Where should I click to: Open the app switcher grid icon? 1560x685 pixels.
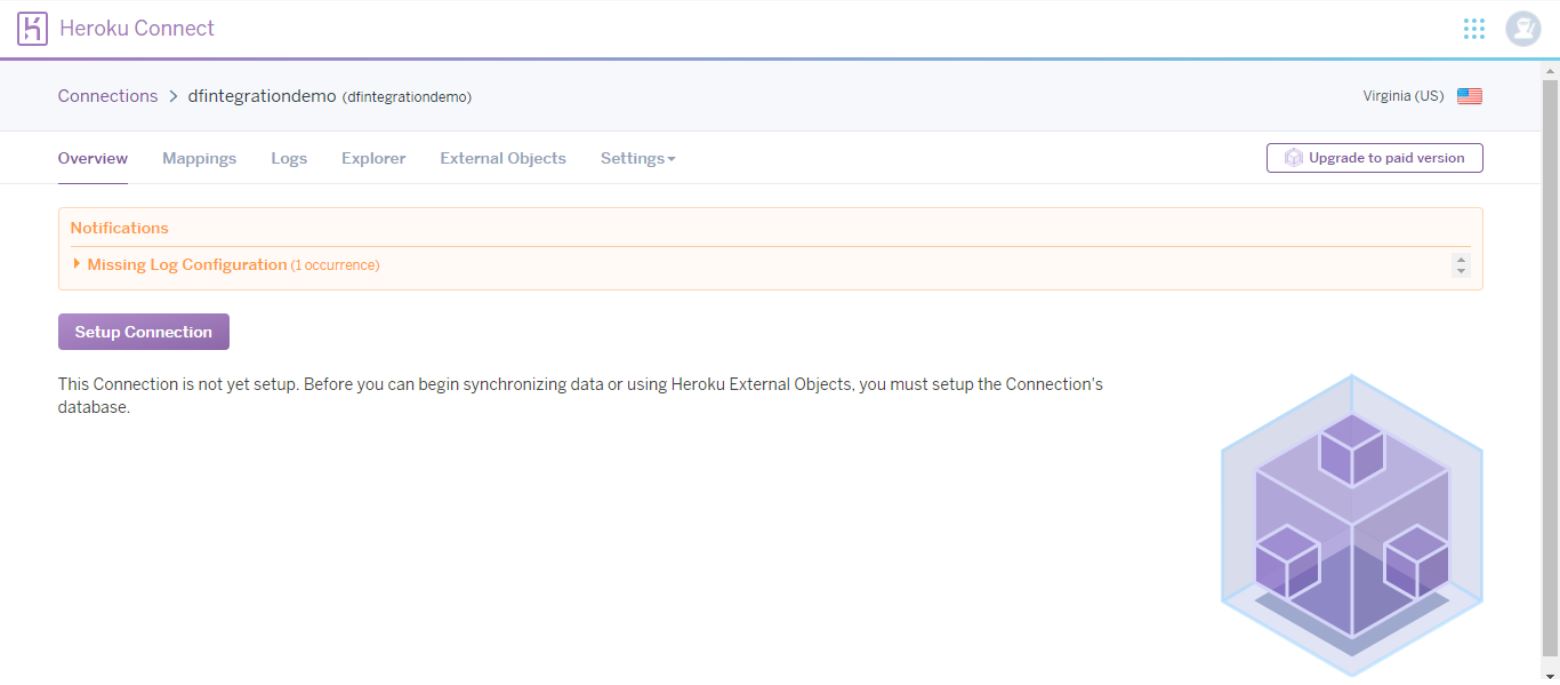(1473, 28)
